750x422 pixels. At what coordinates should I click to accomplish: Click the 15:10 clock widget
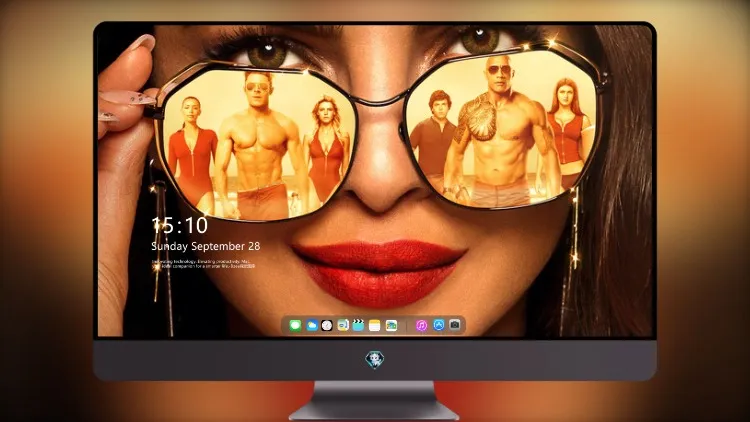[x=180, y=225]
